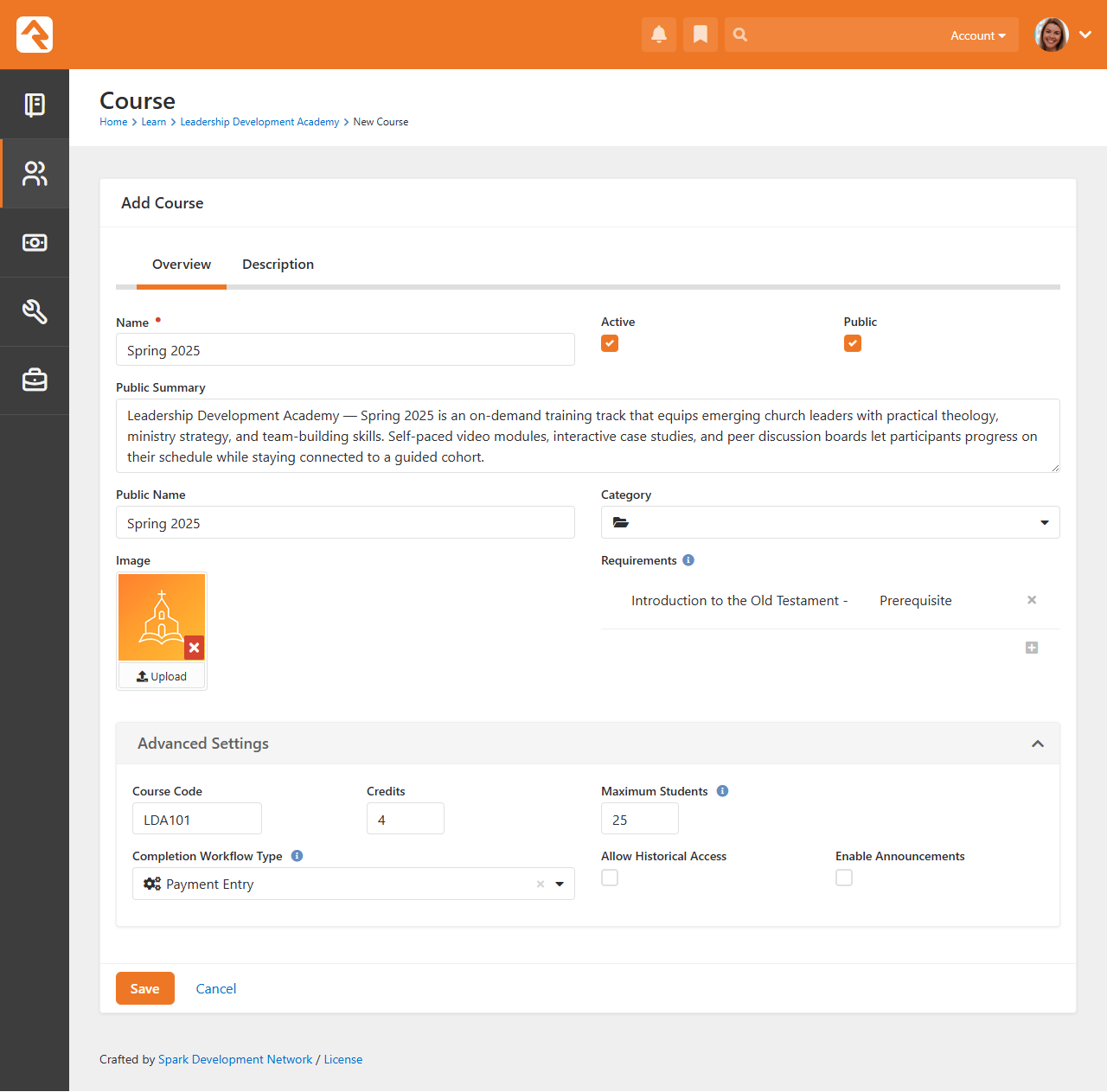Viewport: 1107px width, 1092px height.
Task: Remove the course image with red X
Action: tap(195, 648)
